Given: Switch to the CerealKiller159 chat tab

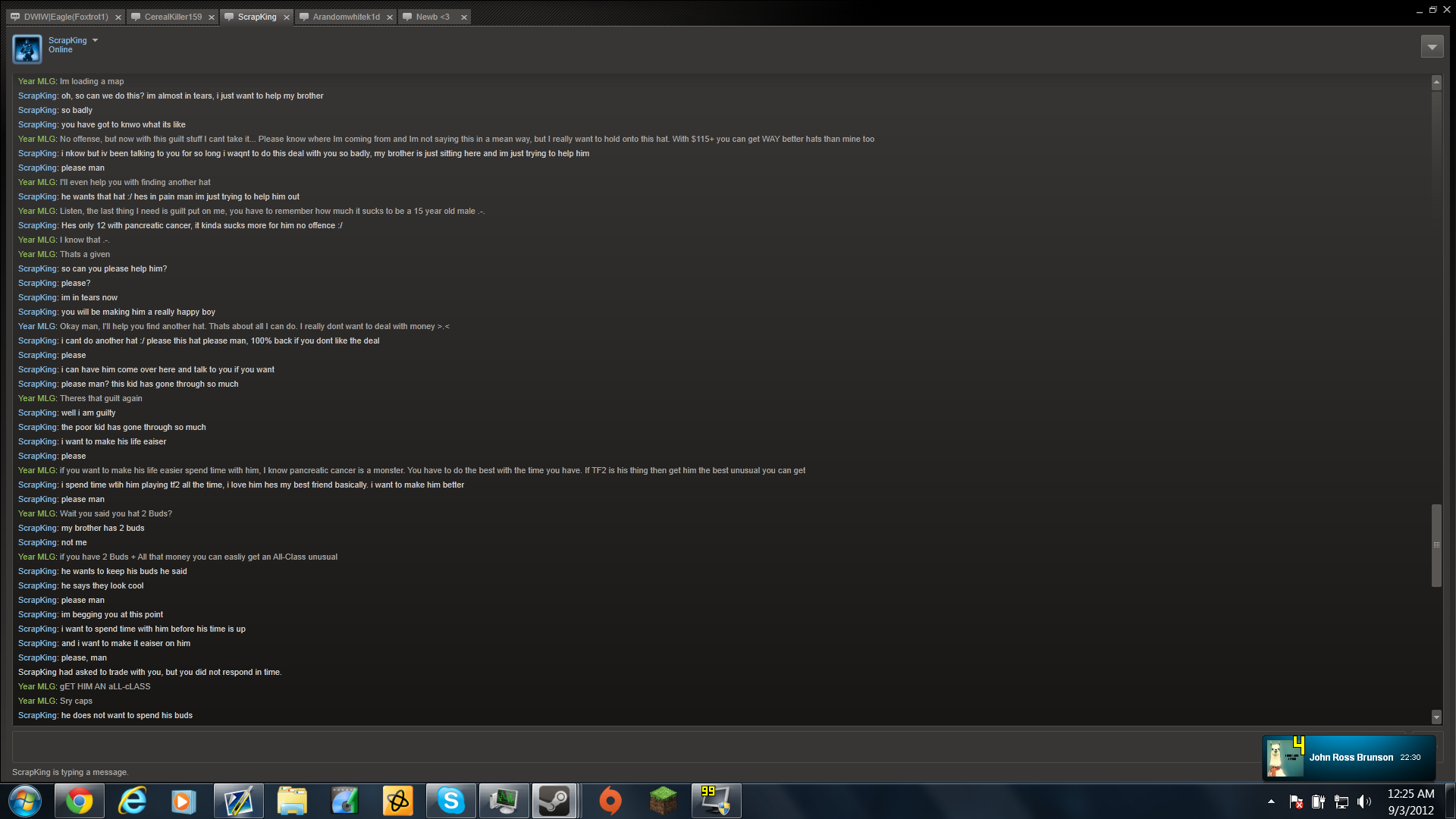Looking at the screenshot, I should [x=173, y=17].
